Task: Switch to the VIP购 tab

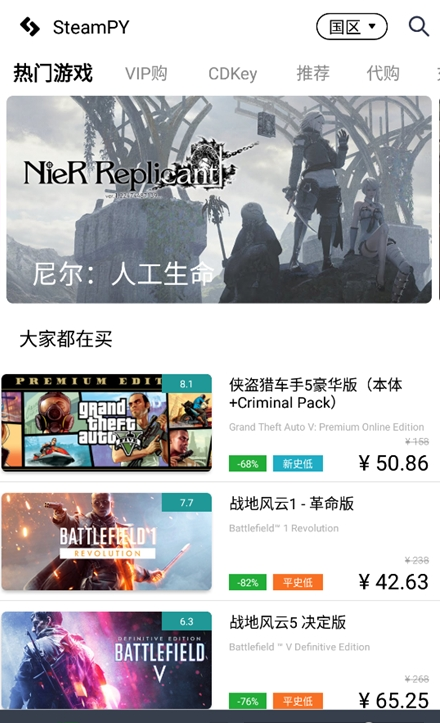Action: (x=146, y=73)
